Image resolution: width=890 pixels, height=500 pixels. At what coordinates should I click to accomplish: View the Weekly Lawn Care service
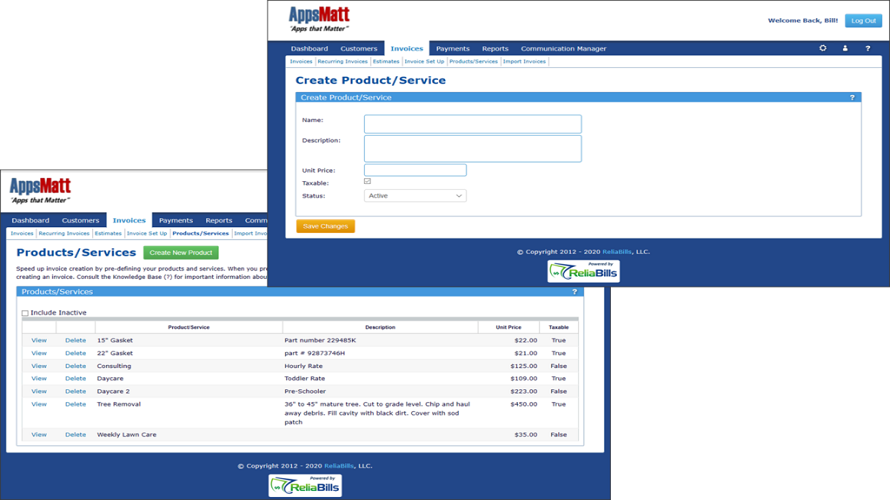pos(39,435)
